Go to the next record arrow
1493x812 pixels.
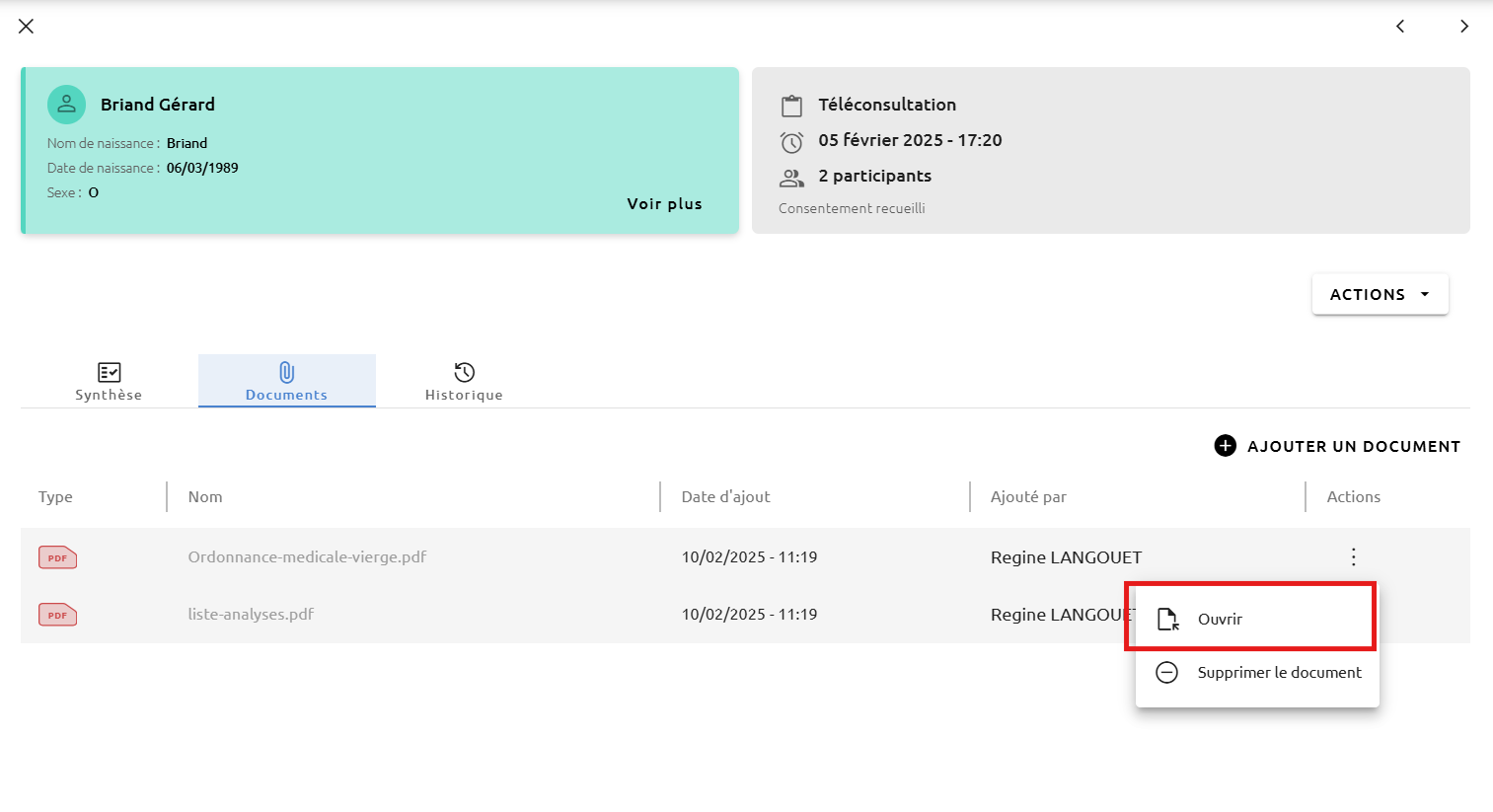click(1464, 26)
